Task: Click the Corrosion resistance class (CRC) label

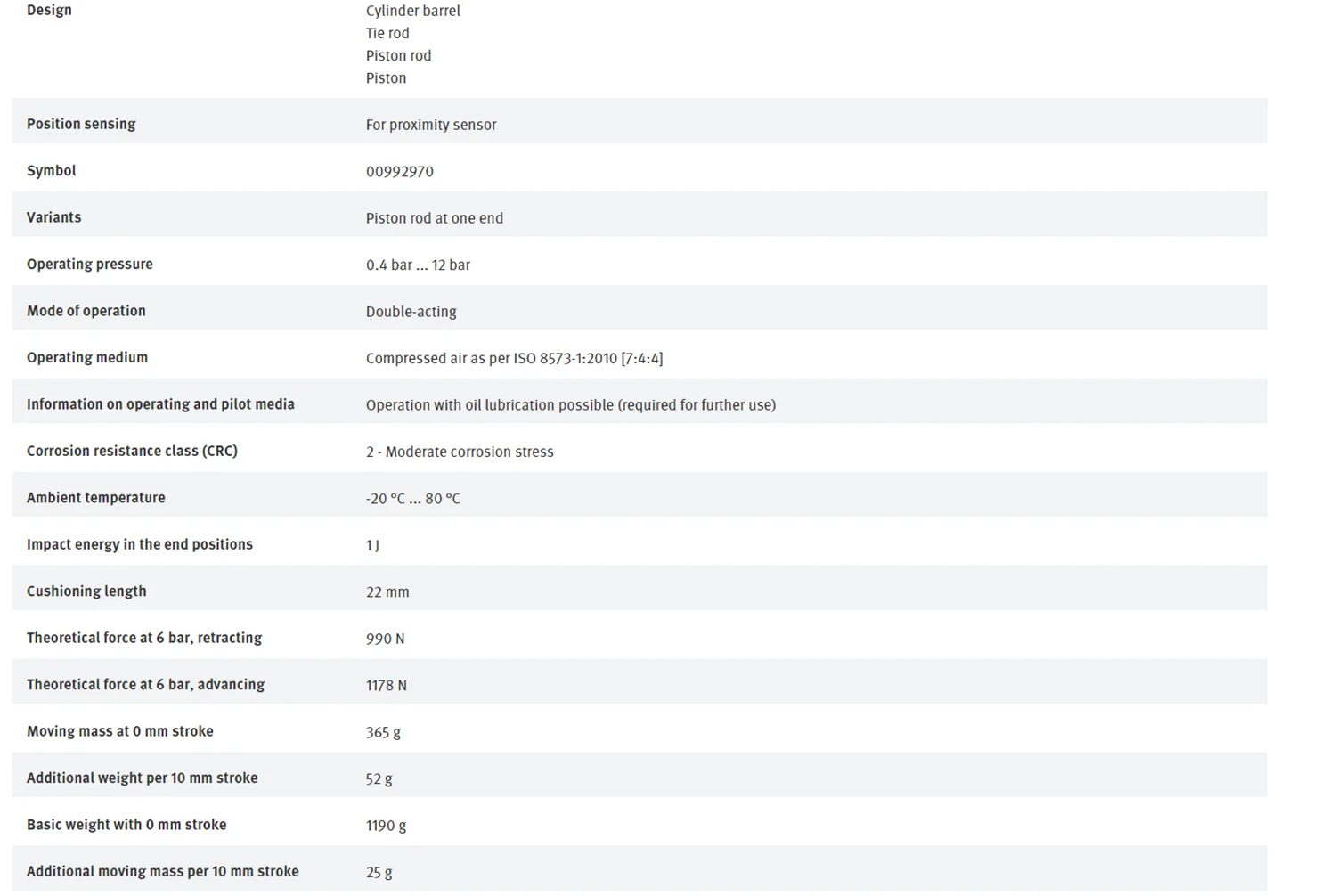Action: [132, 451]
